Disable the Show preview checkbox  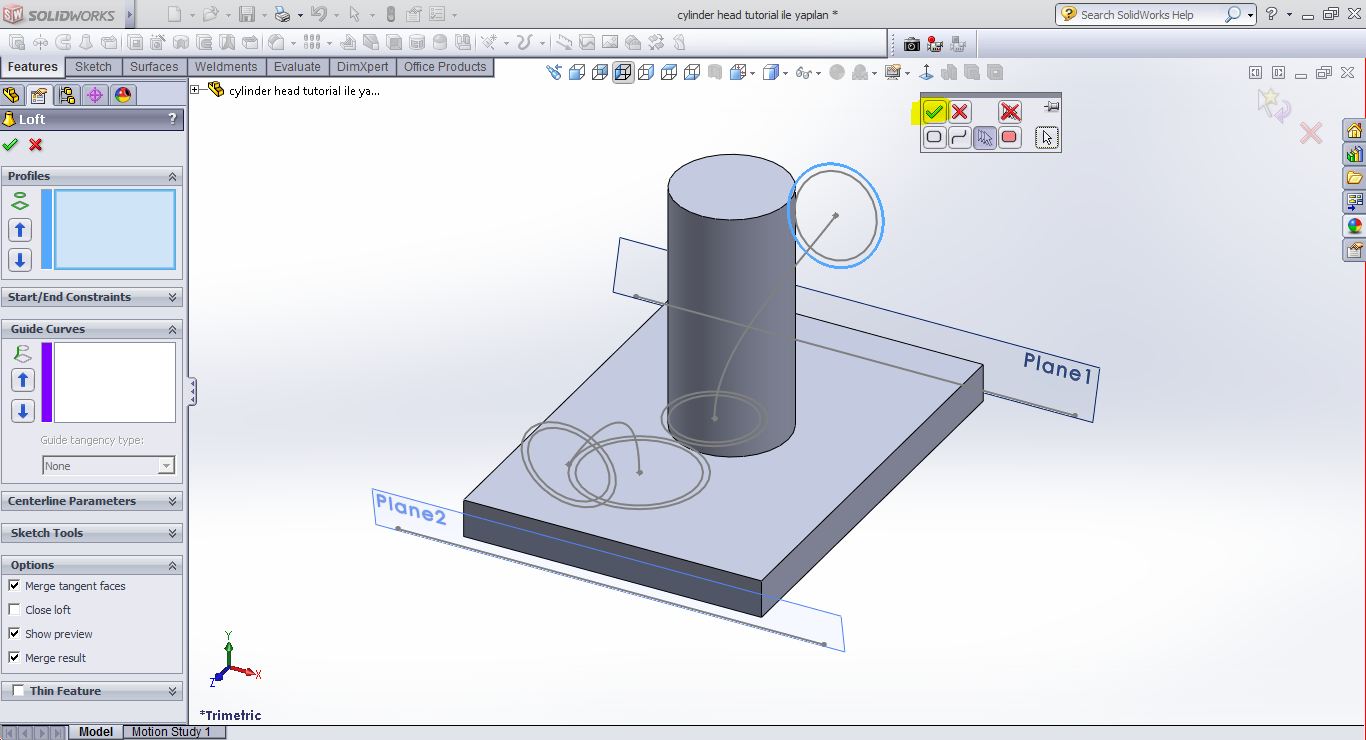14,634
